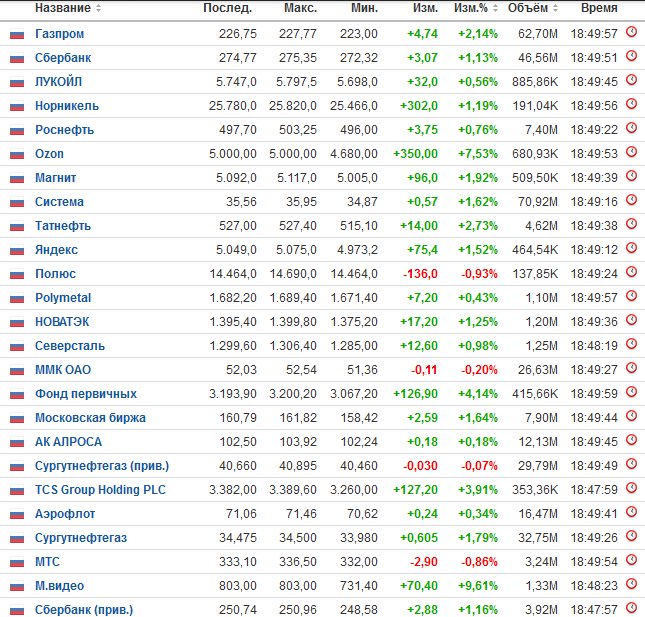Screen dimensions: 645x617
Task: Open the Система stock link
Action: pyautogui.click(x=59, y=202)
